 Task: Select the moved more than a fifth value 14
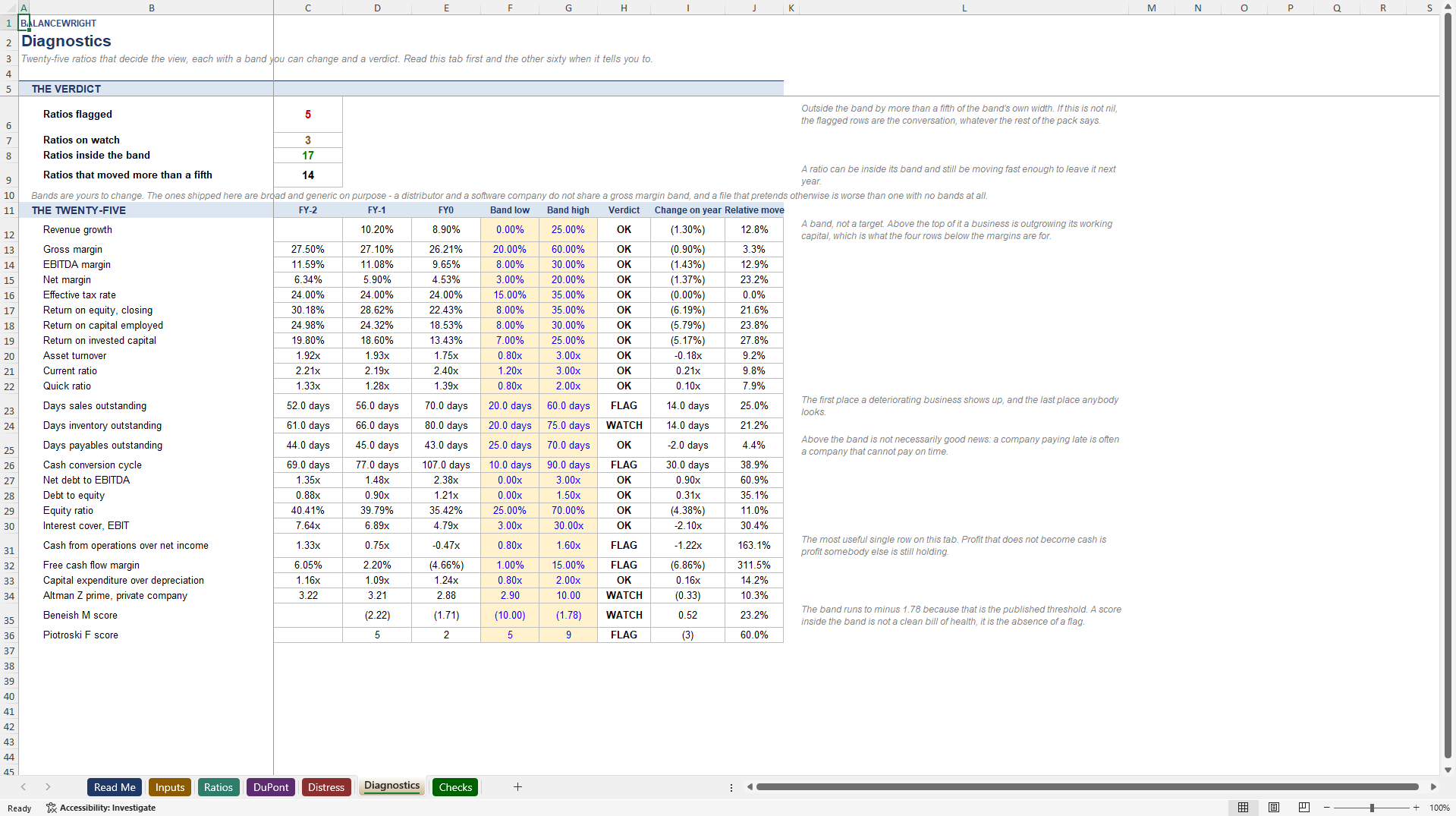click(x=308, y=175)
